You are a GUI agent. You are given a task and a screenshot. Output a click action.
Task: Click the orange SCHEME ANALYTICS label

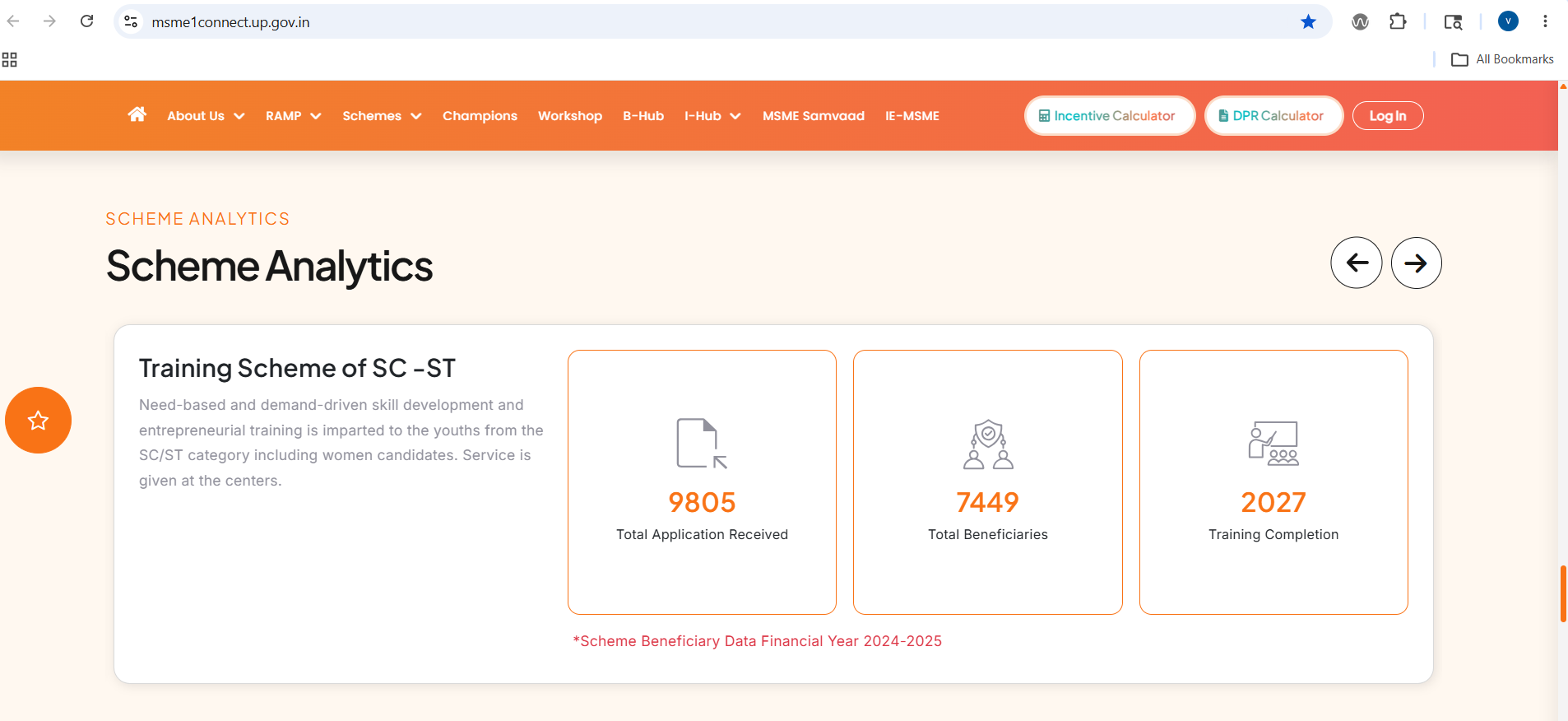(x=197, y=219)
